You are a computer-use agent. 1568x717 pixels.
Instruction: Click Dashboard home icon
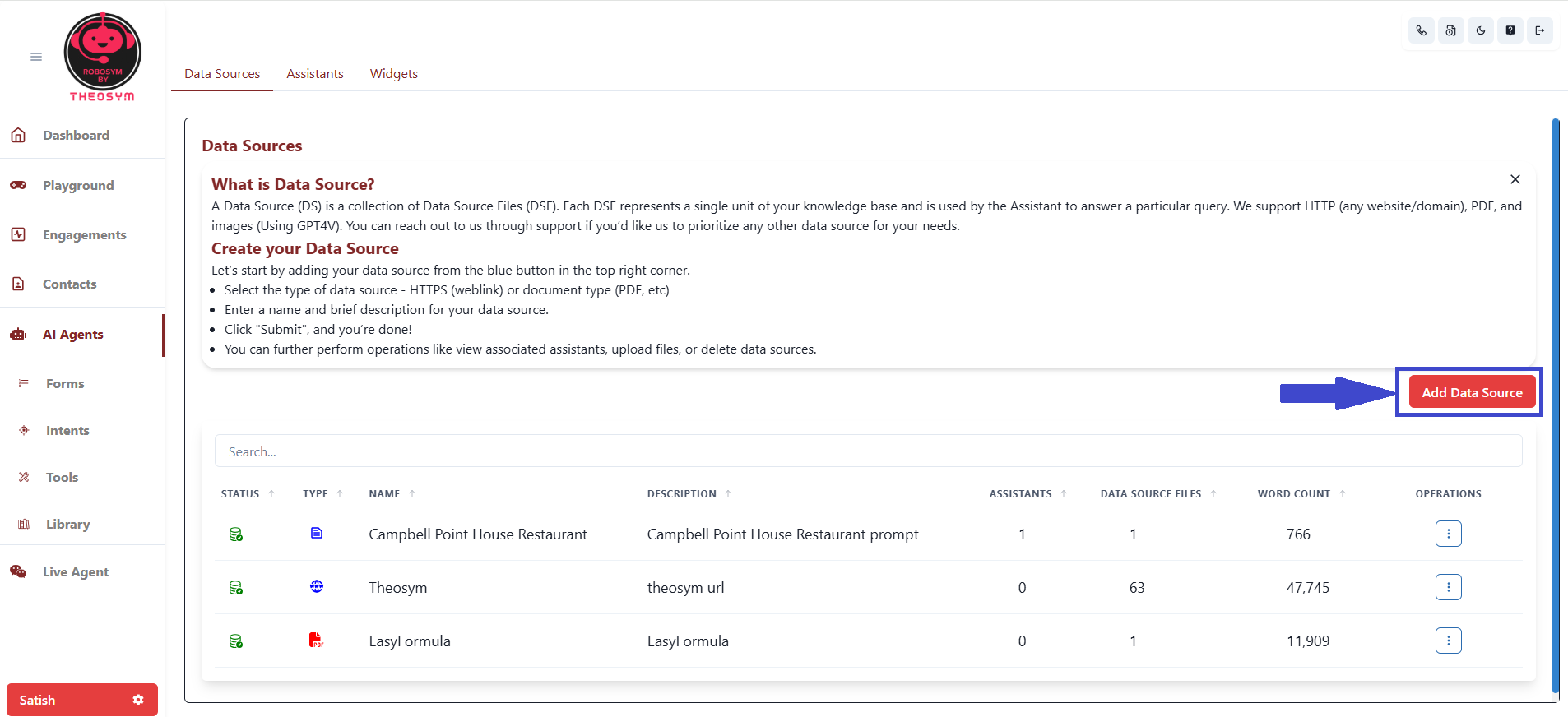click(x=18, y=135)
